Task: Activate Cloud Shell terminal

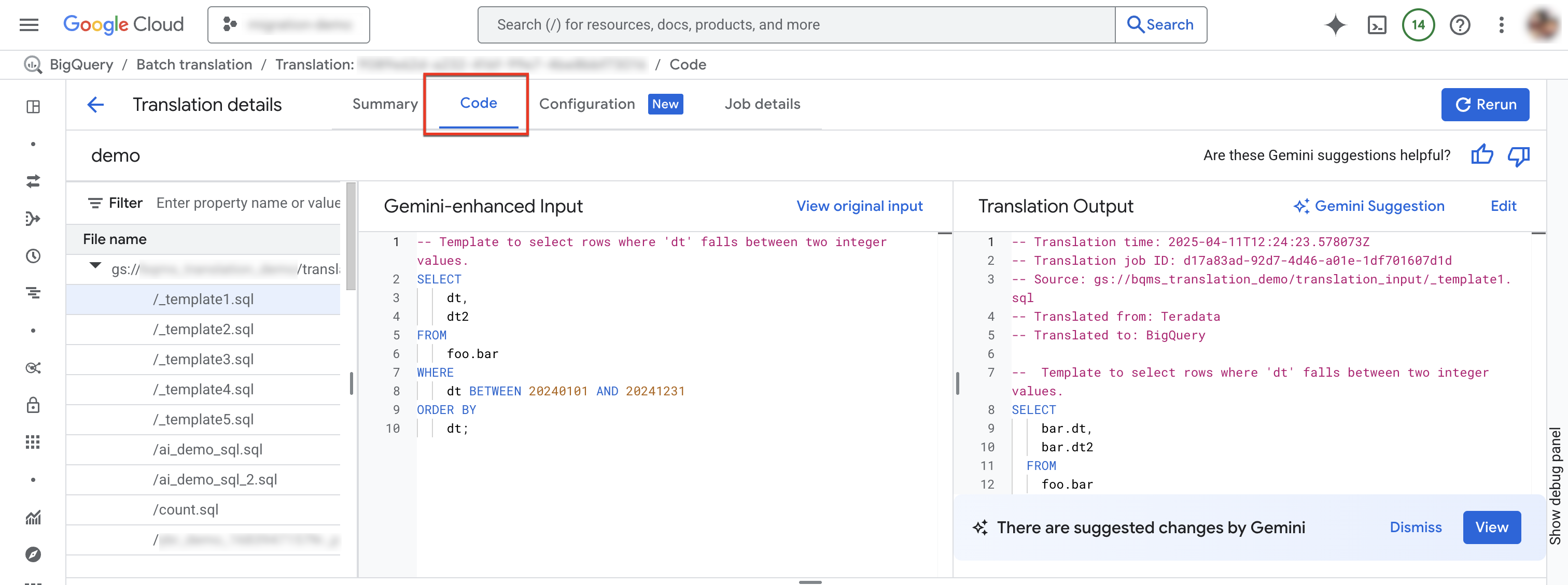Action: 1377,24
